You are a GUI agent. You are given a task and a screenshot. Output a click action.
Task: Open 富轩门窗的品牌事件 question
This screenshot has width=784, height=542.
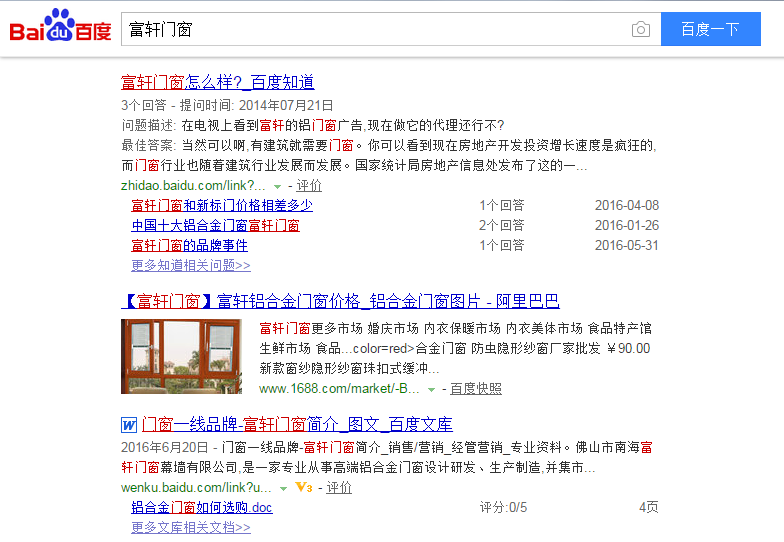coord(189,246)
